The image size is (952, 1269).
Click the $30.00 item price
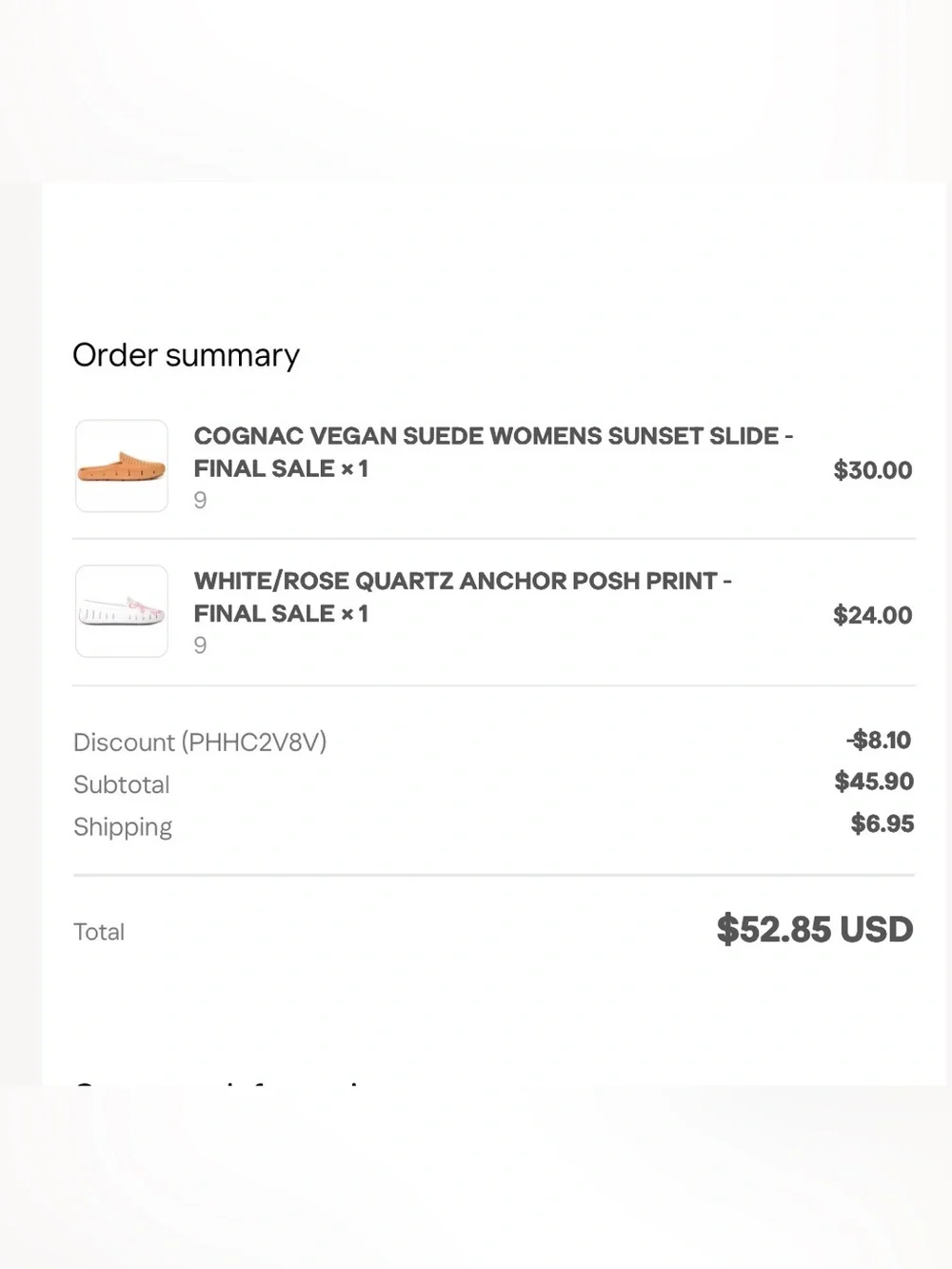tap(872, 470)
